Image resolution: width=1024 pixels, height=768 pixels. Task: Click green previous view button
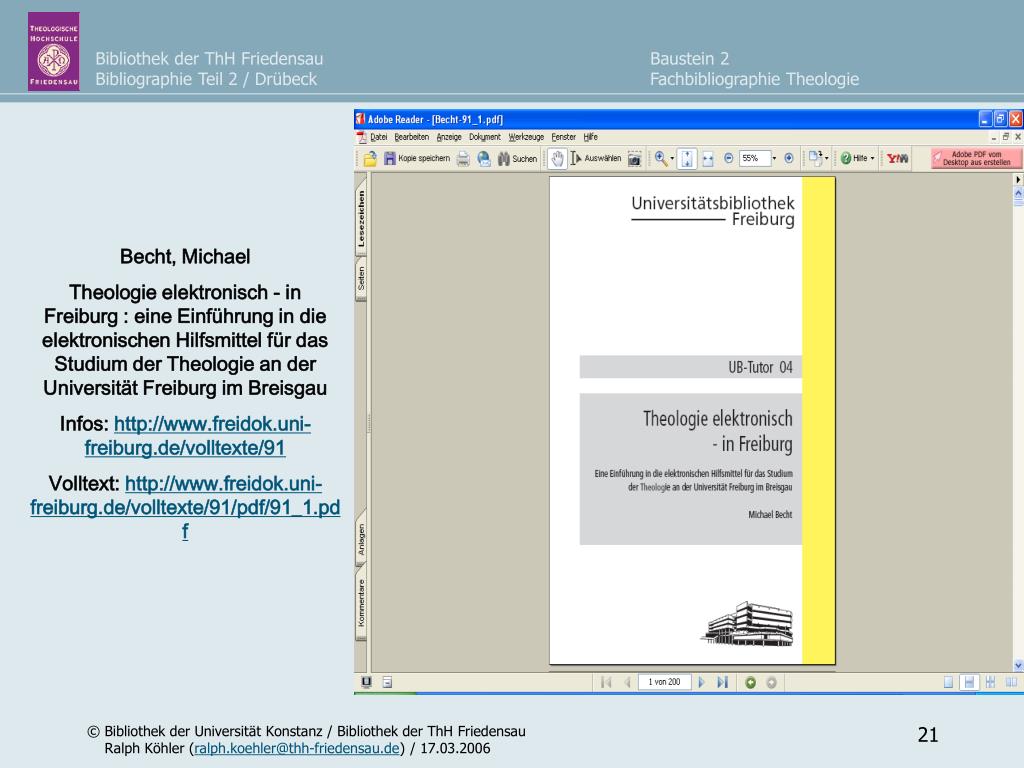750,682
